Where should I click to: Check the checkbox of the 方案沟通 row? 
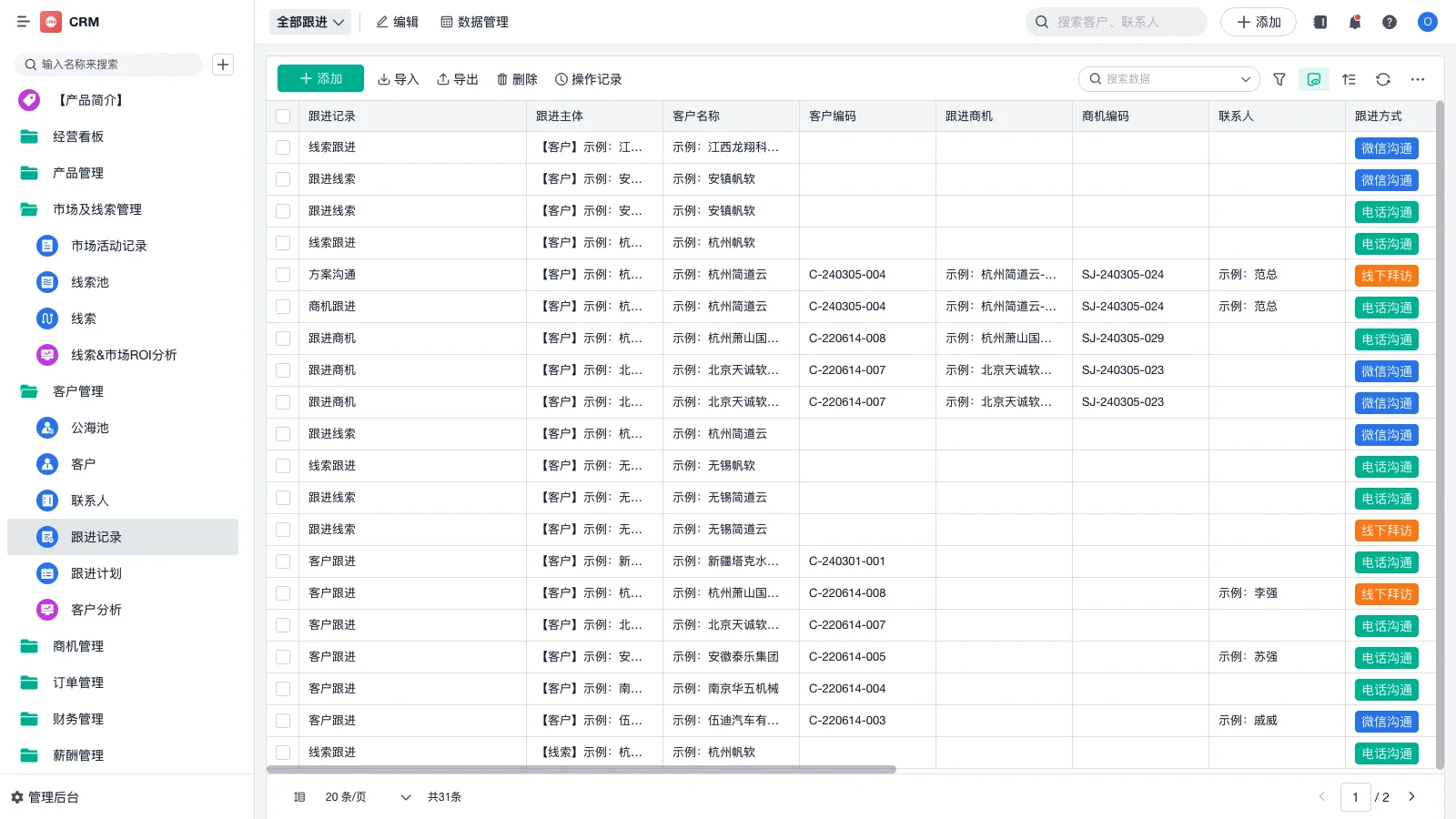[283, 274]
